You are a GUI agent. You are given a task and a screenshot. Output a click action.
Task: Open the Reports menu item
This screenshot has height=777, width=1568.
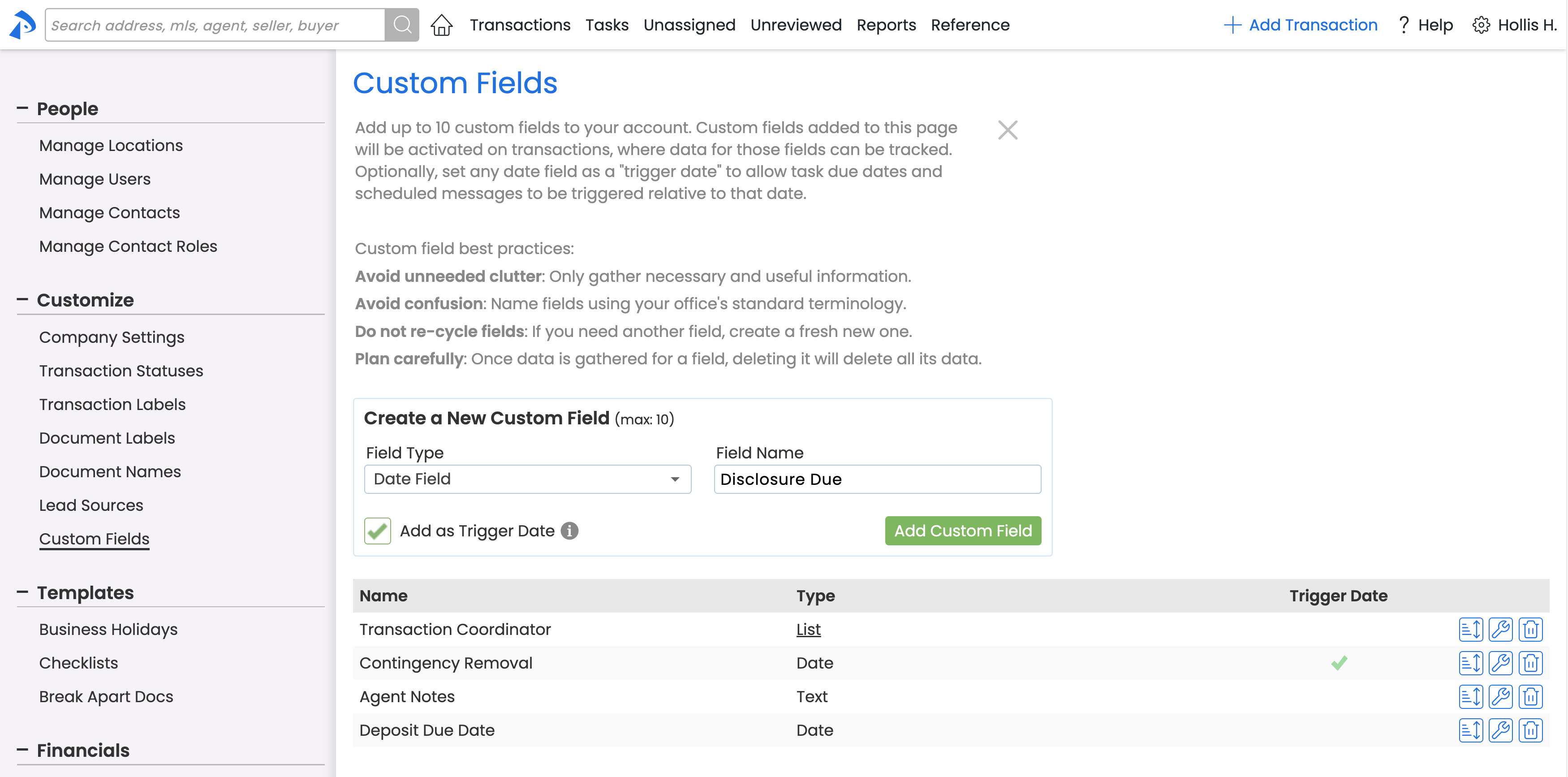pyautogui.click(x=886, y=25)
